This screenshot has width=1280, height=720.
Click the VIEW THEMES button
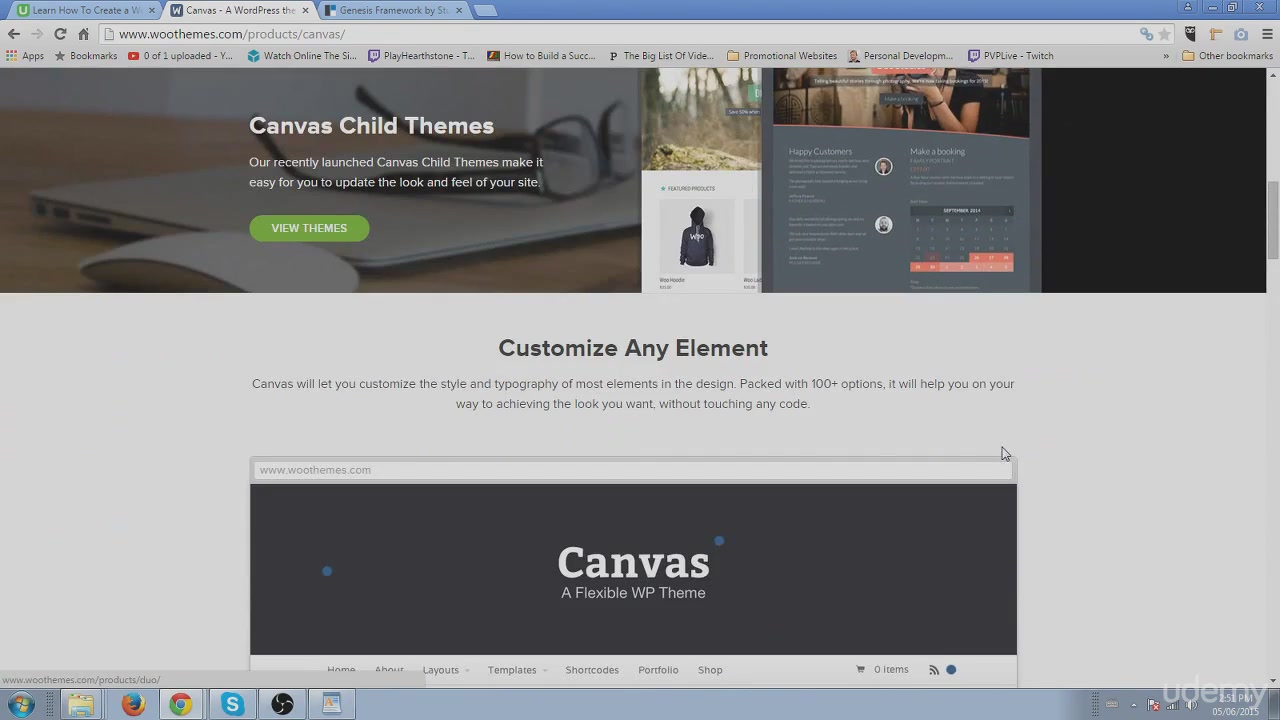309,228
